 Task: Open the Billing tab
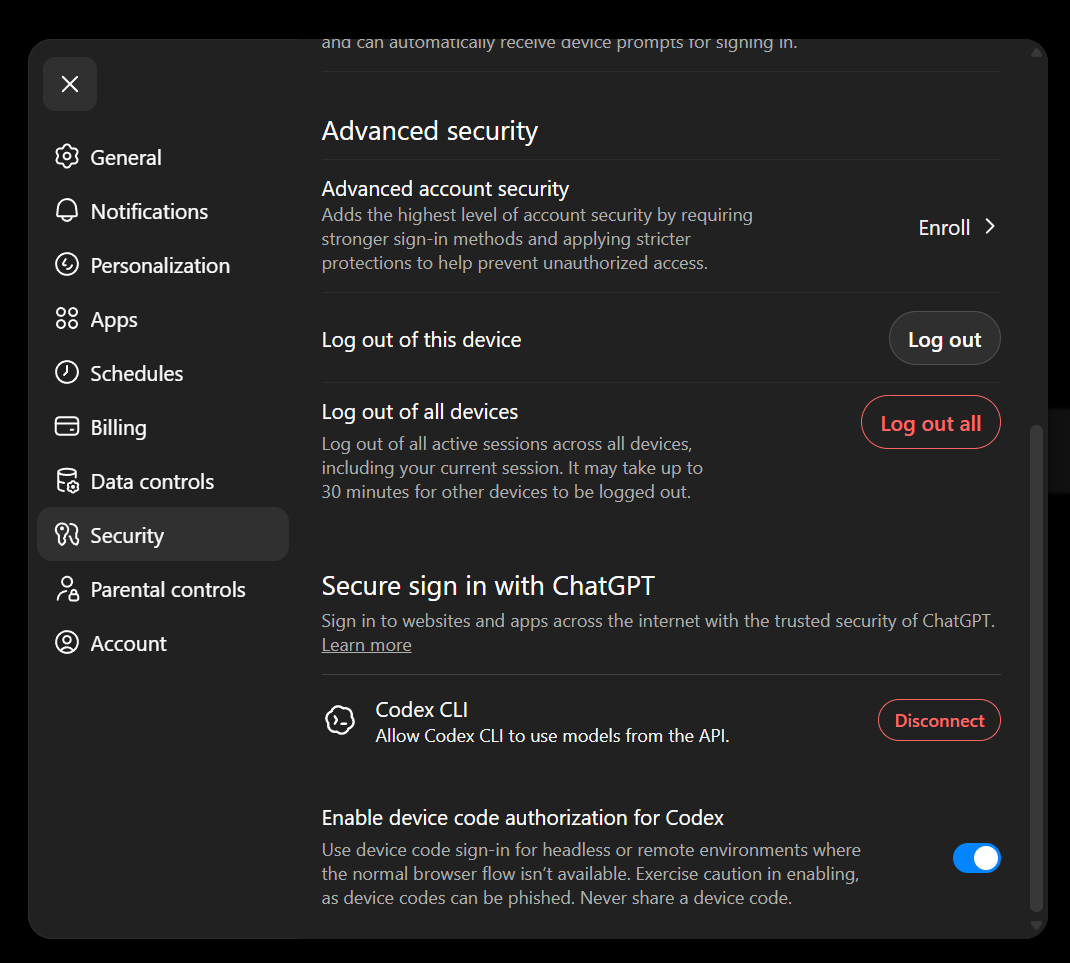click(x=162, y=427)
